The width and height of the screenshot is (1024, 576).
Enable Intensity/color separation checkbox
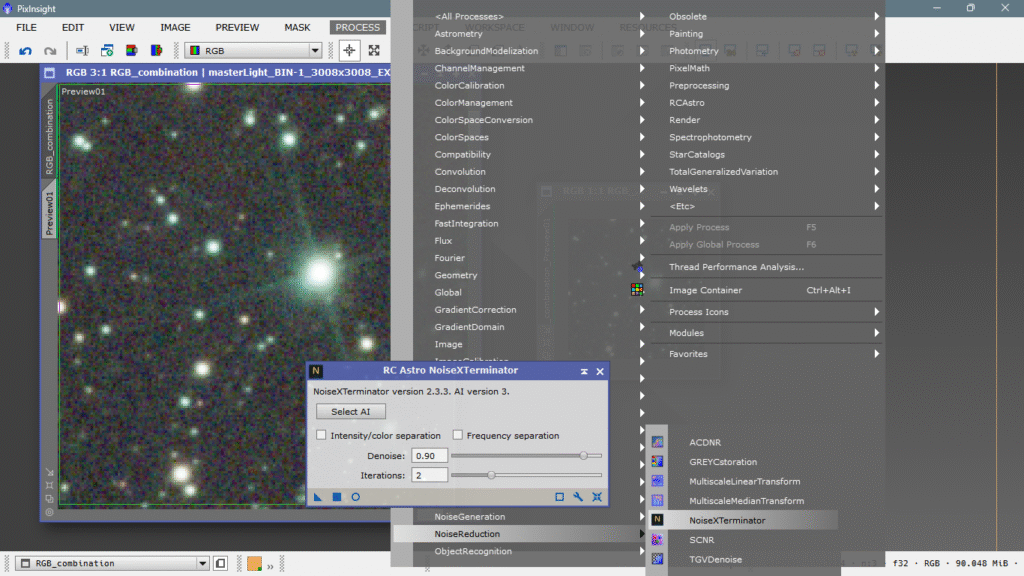[x=321, y=435]
